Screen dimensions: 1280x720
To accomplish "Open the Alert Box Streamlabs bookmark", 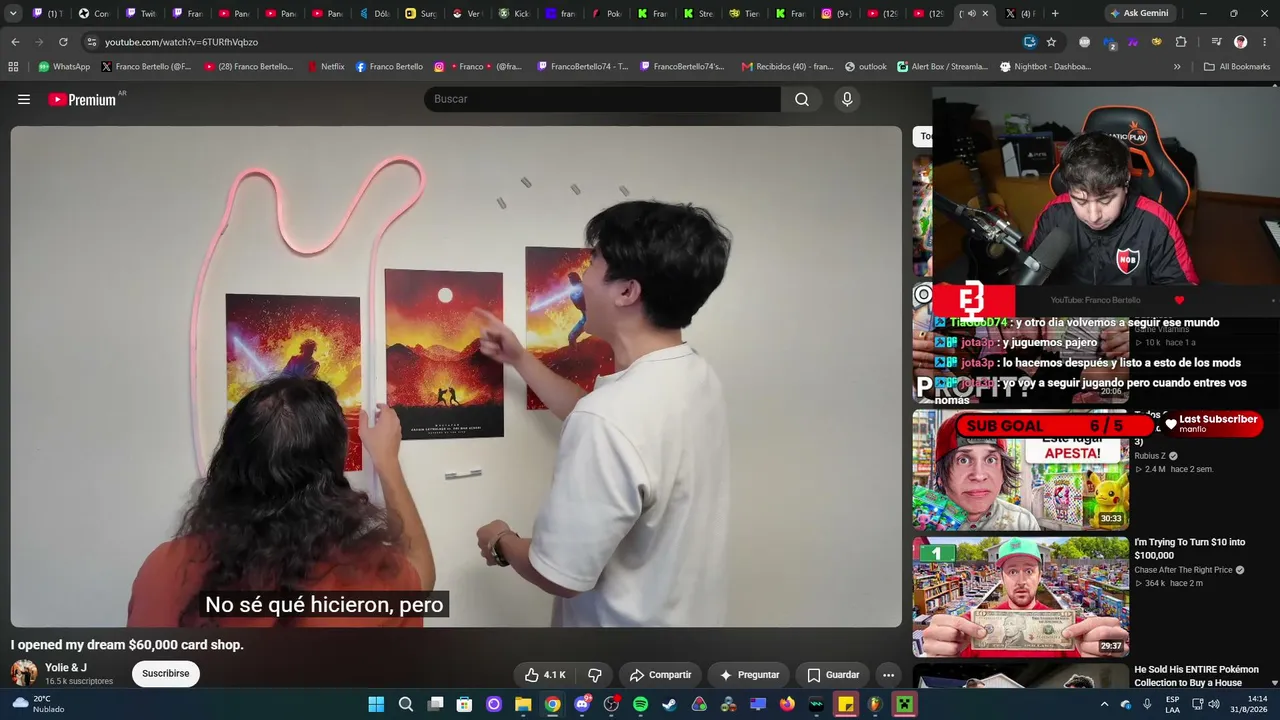I will click(x=943, y=67).
